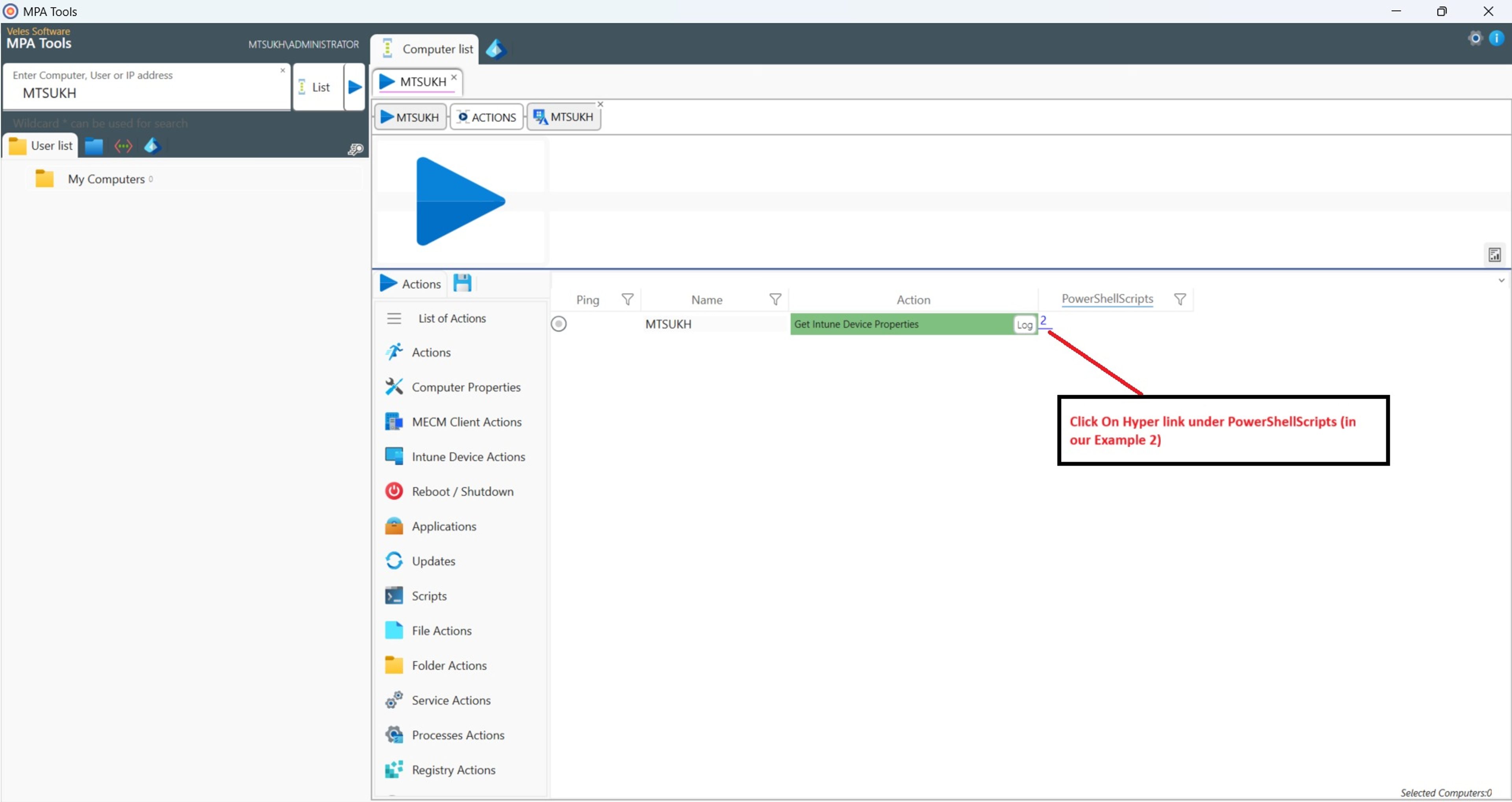This screenshot has height=802, width=1512.
Task: Open Folder Actions
Action: coord(435,666)
